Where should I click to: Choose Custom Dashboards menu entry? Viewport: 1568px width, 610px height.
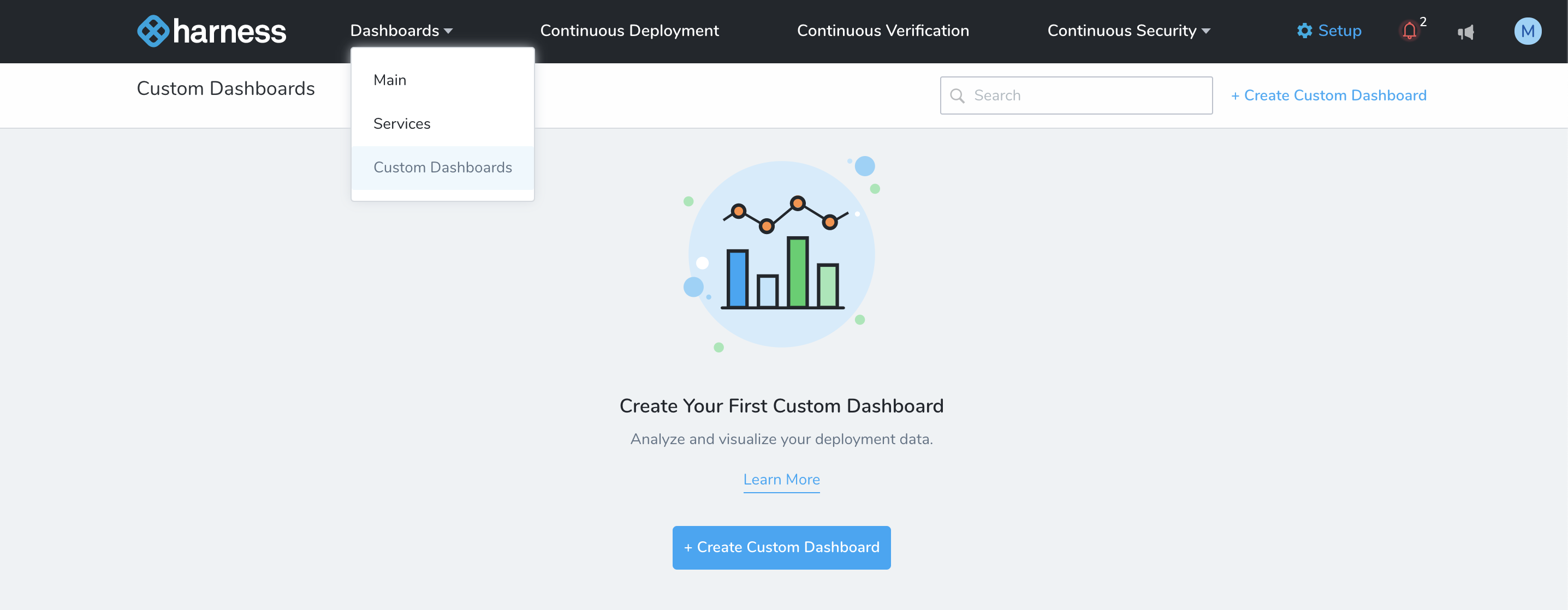pos(443,168)
